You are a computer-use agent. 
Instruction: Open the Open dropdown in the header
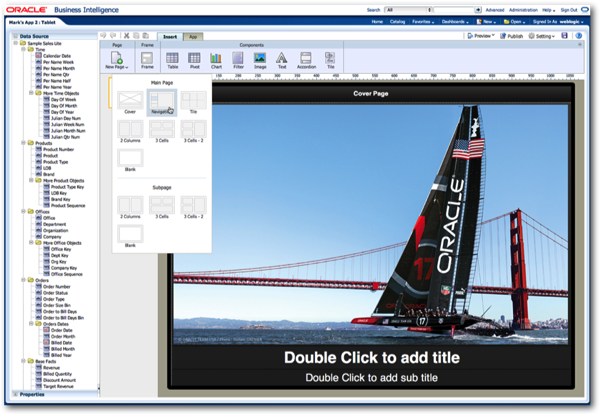(x=514, y=22)
